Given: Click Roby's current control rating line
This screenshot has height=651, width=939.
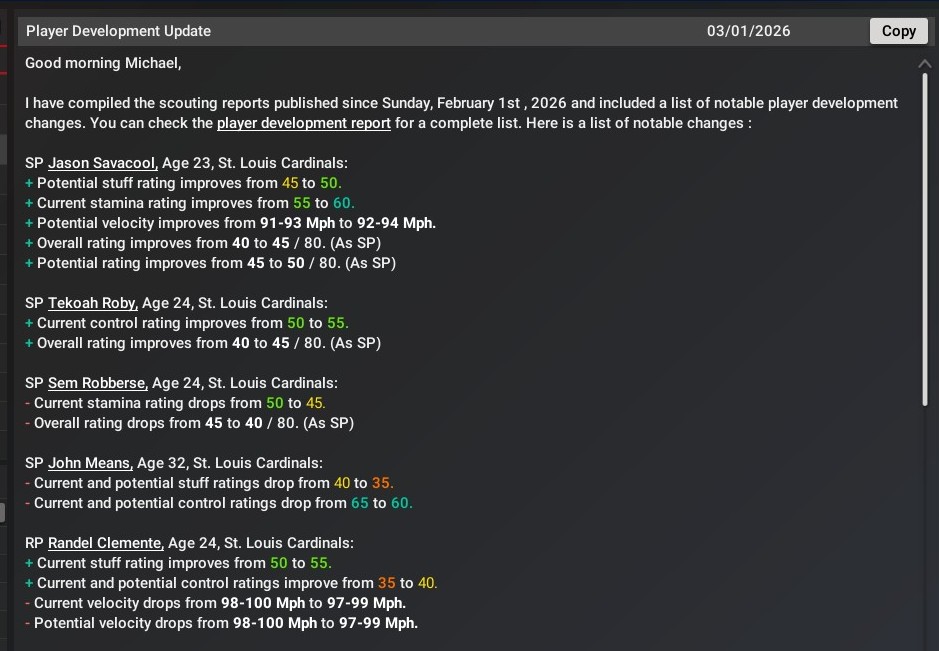Looking at the screenshot, I should point(187,323).
